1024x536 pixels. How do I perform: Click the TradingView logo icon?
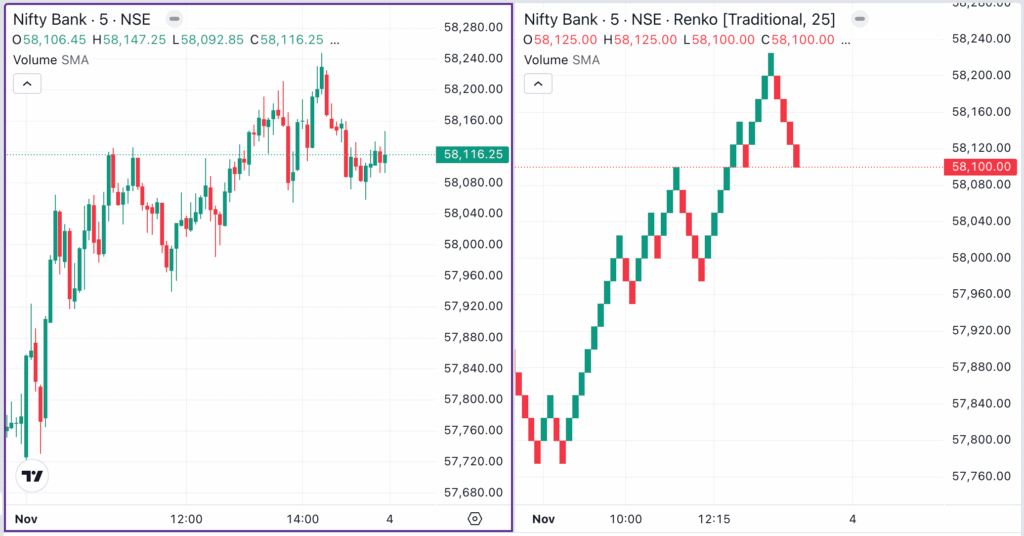33,476
